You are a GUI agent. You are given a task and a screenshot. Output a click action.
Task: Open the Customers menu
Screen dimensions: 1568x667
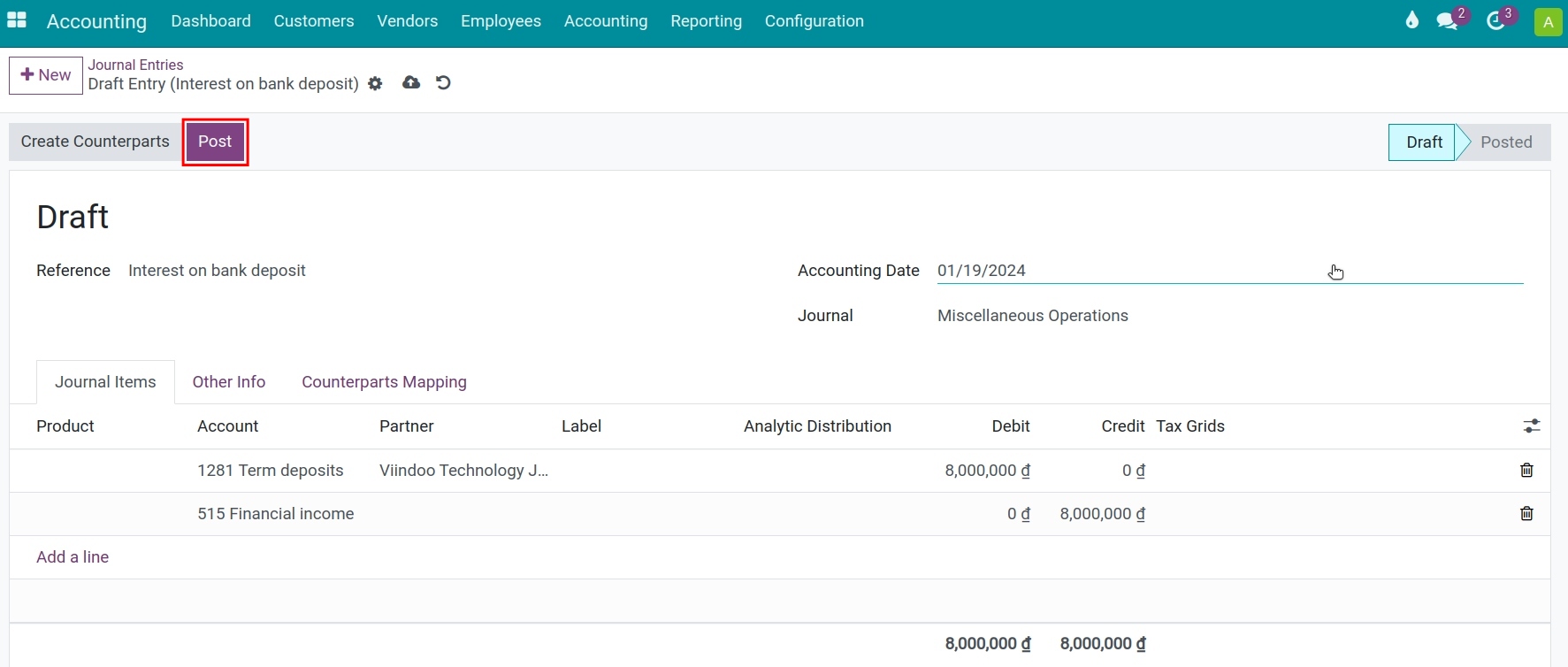click(314, 21)
